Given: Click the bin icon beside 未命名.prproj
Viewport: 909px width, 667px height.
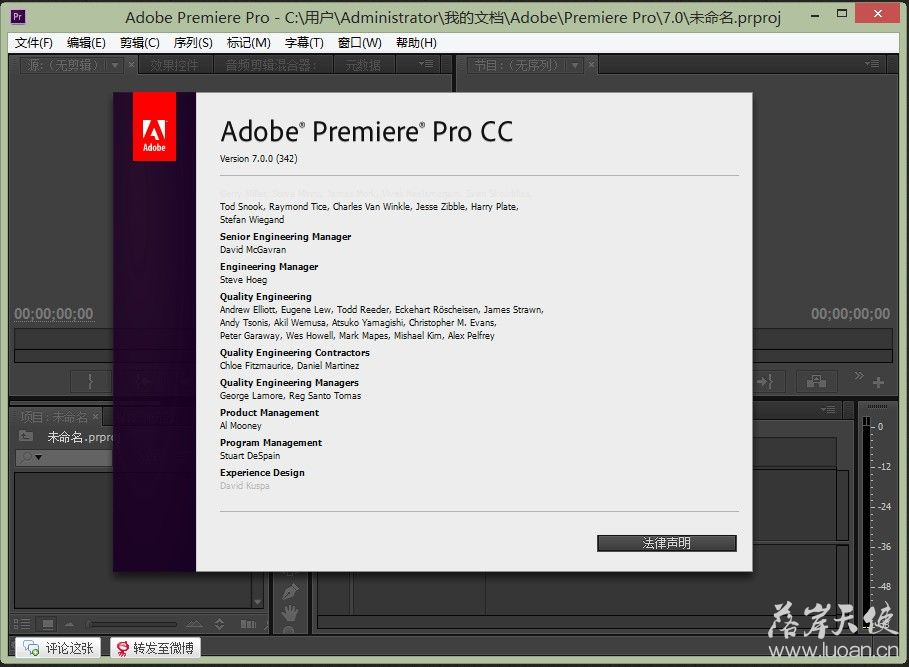Looking at the screenshot, I should (26, 436).
